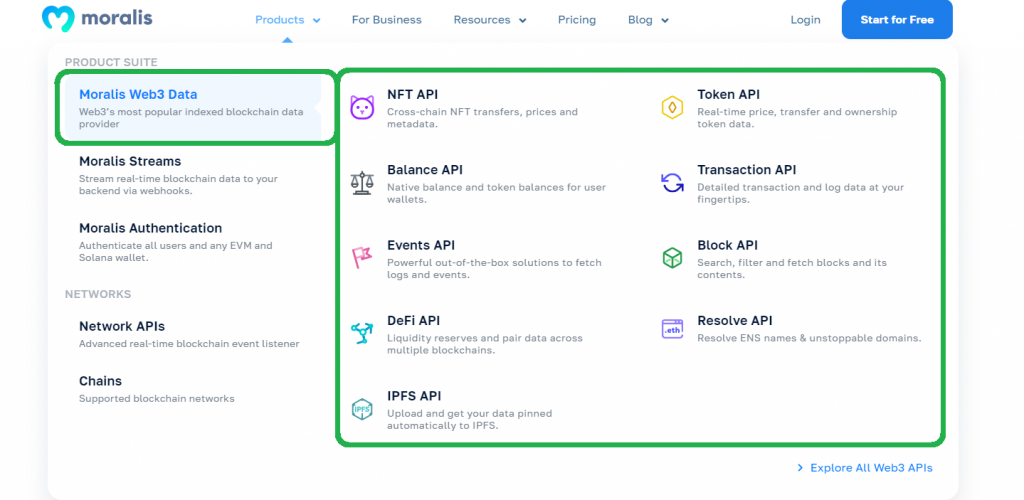Open the Resolve API title link
Image resolution: width=1024 pixels, height=500 pixels.
(x=735, y=320)
